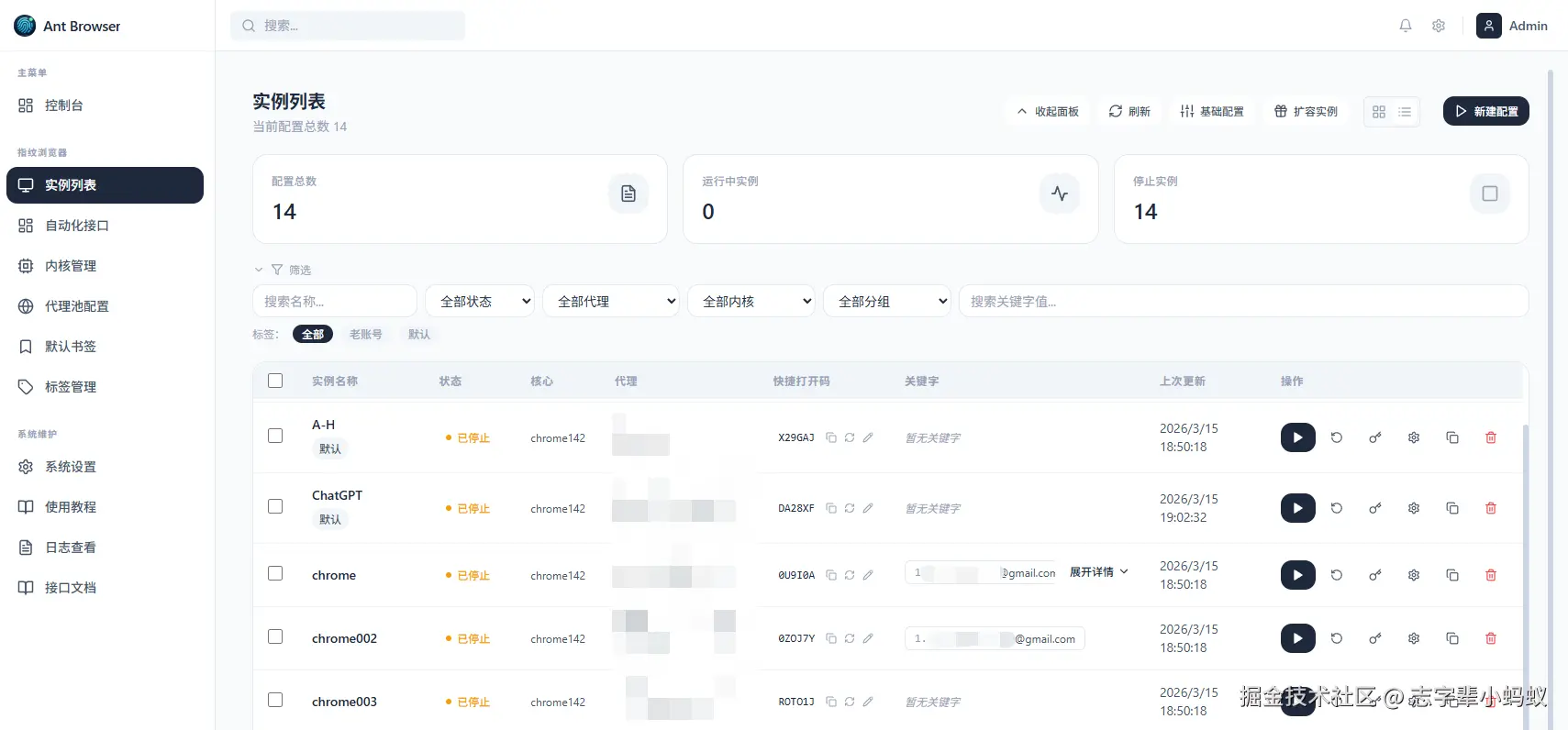Viewport: 1568px width, 730px height.
Task: Focus the top 搜索 search box
Action: (x=348, y=26)
